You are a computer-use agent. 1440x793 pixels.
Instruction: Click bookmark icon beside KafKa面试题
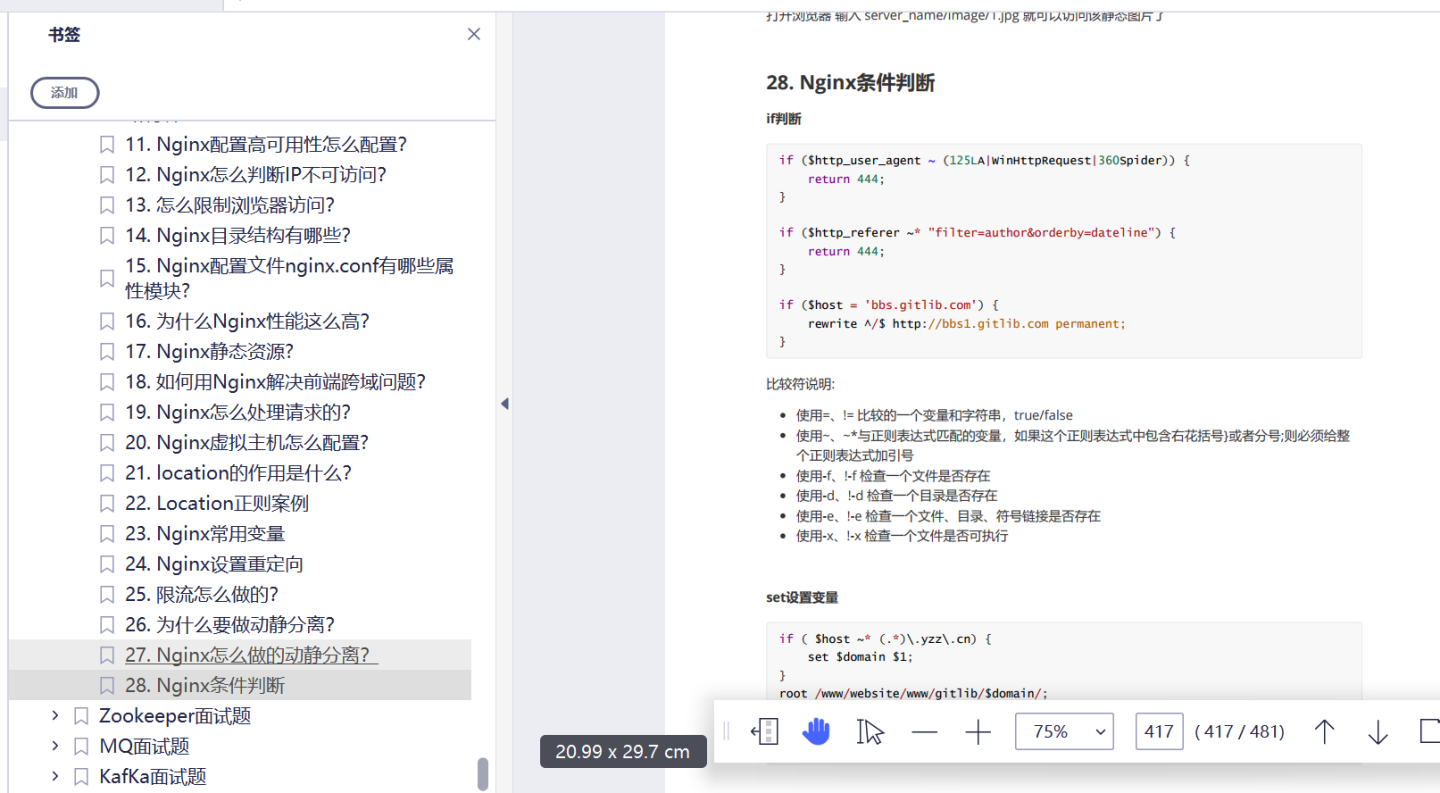[x=82, y=777]
